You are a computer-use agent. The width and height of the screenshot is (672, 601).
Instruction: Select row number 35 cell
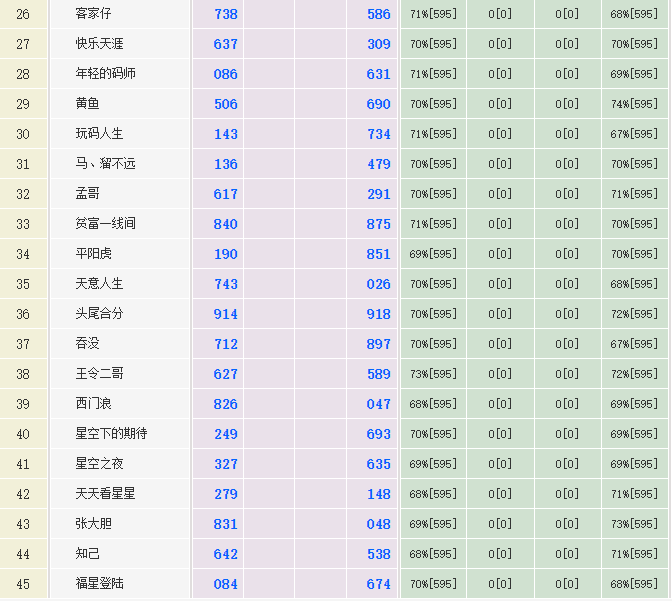click(x=23, y=284)
